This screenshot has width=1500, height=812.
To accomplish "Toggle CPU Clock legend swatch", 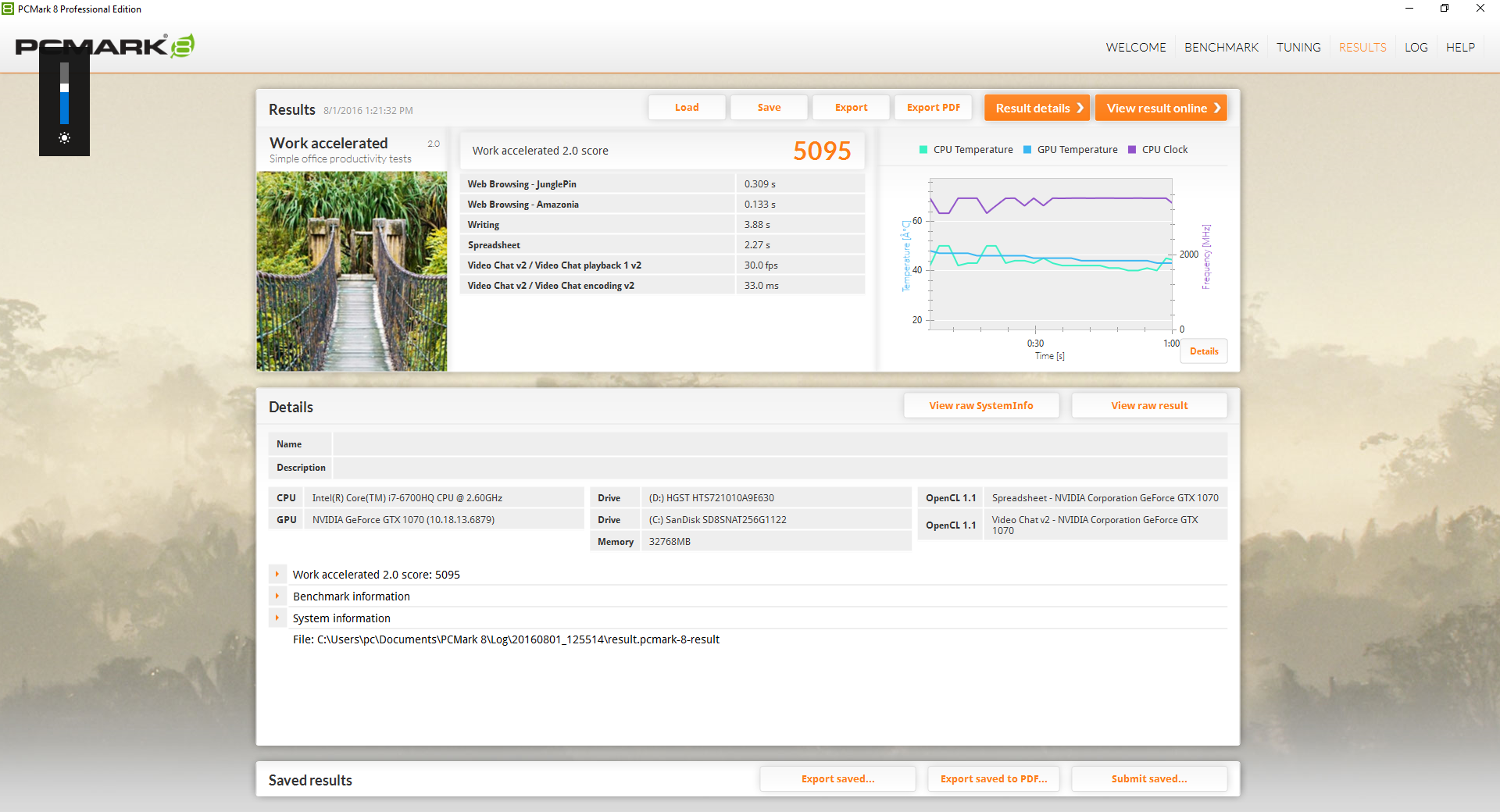I will [1132, 150].
